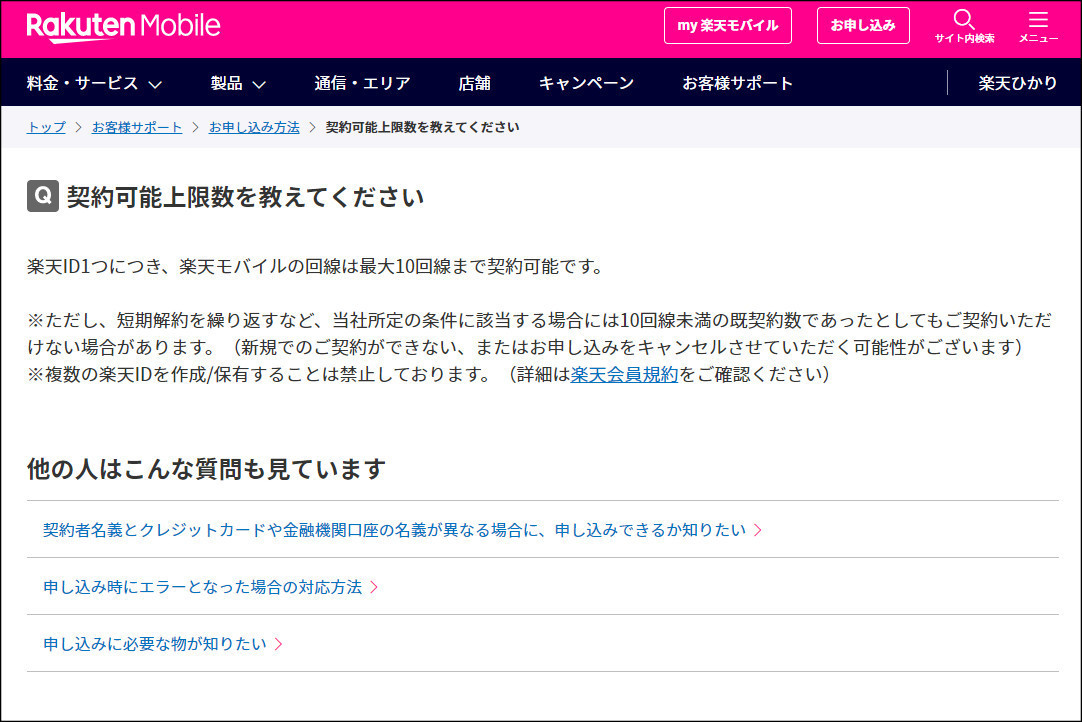Go to お客様サポート breadcrumb link
The width and height of the screenshot is (1082, 722).
tap(137, 127)
